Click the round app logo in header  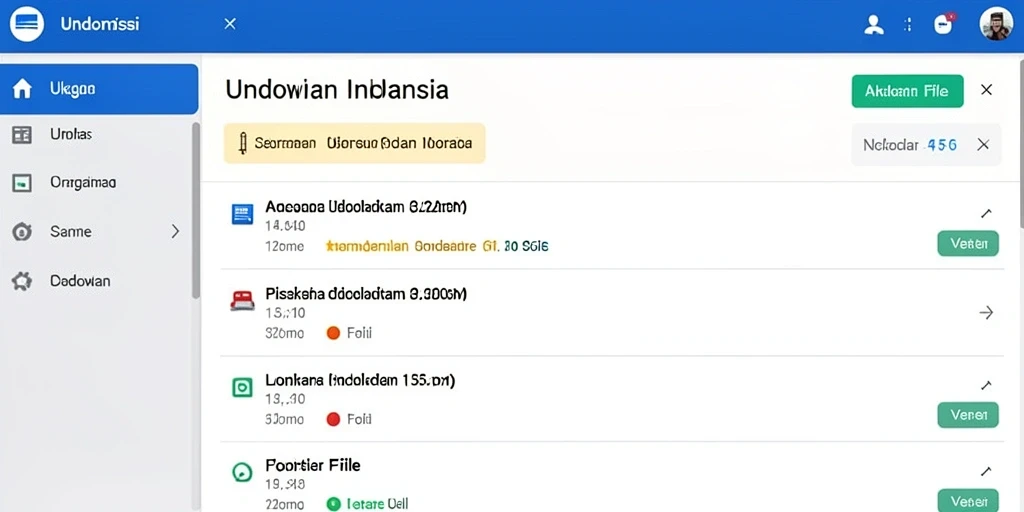click(x=27, y=25)
